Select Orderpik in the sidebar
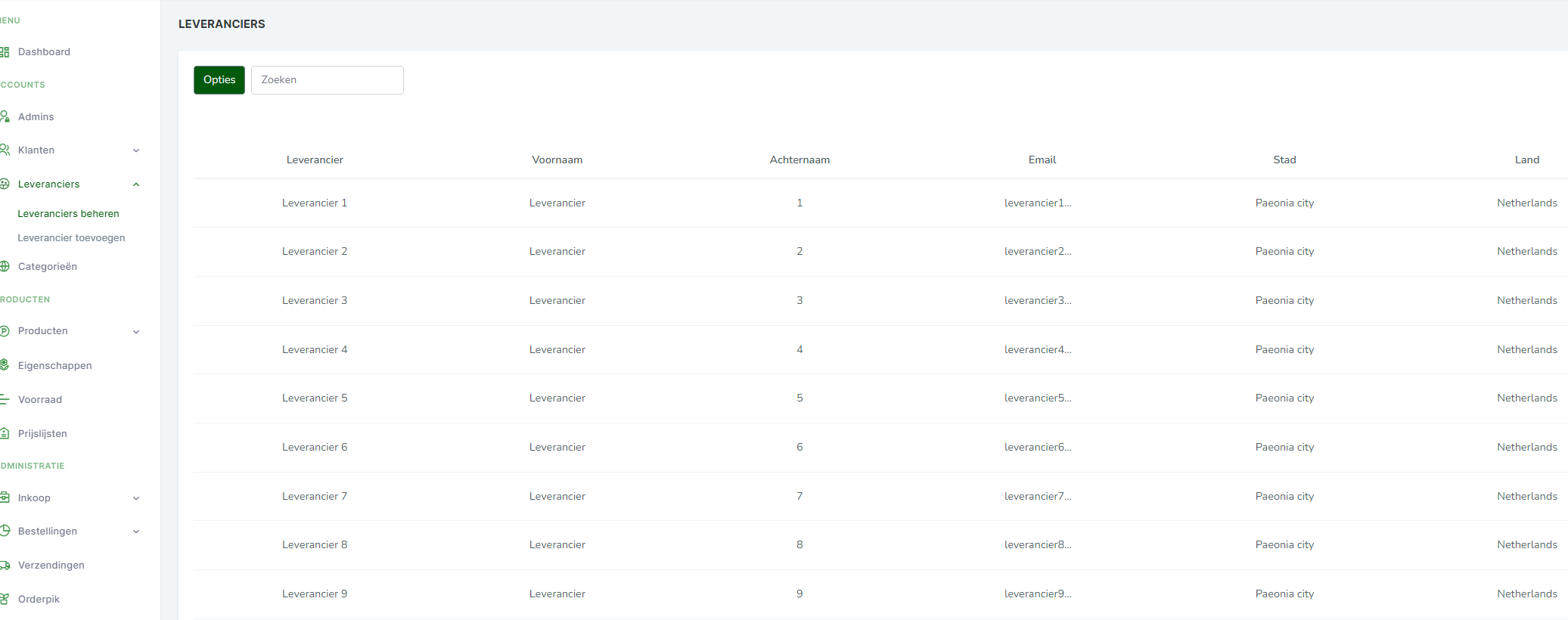 pos(39,600)
